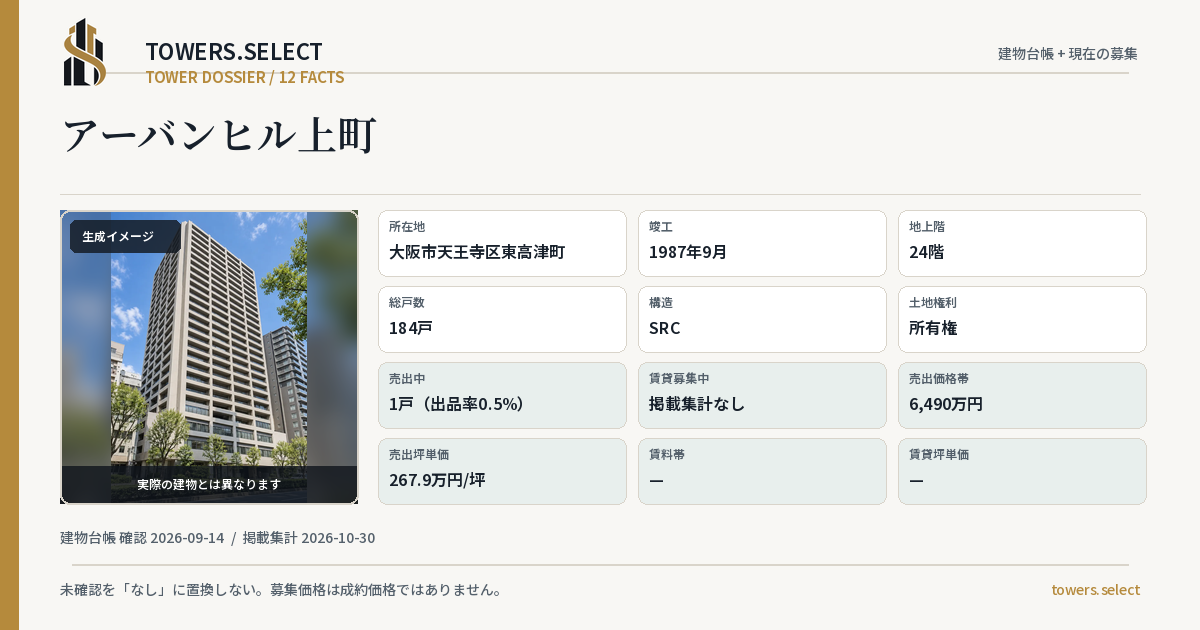Click the 賃貸募集中 label
The image size is (1200, 630).
click(x=679, y=379)
